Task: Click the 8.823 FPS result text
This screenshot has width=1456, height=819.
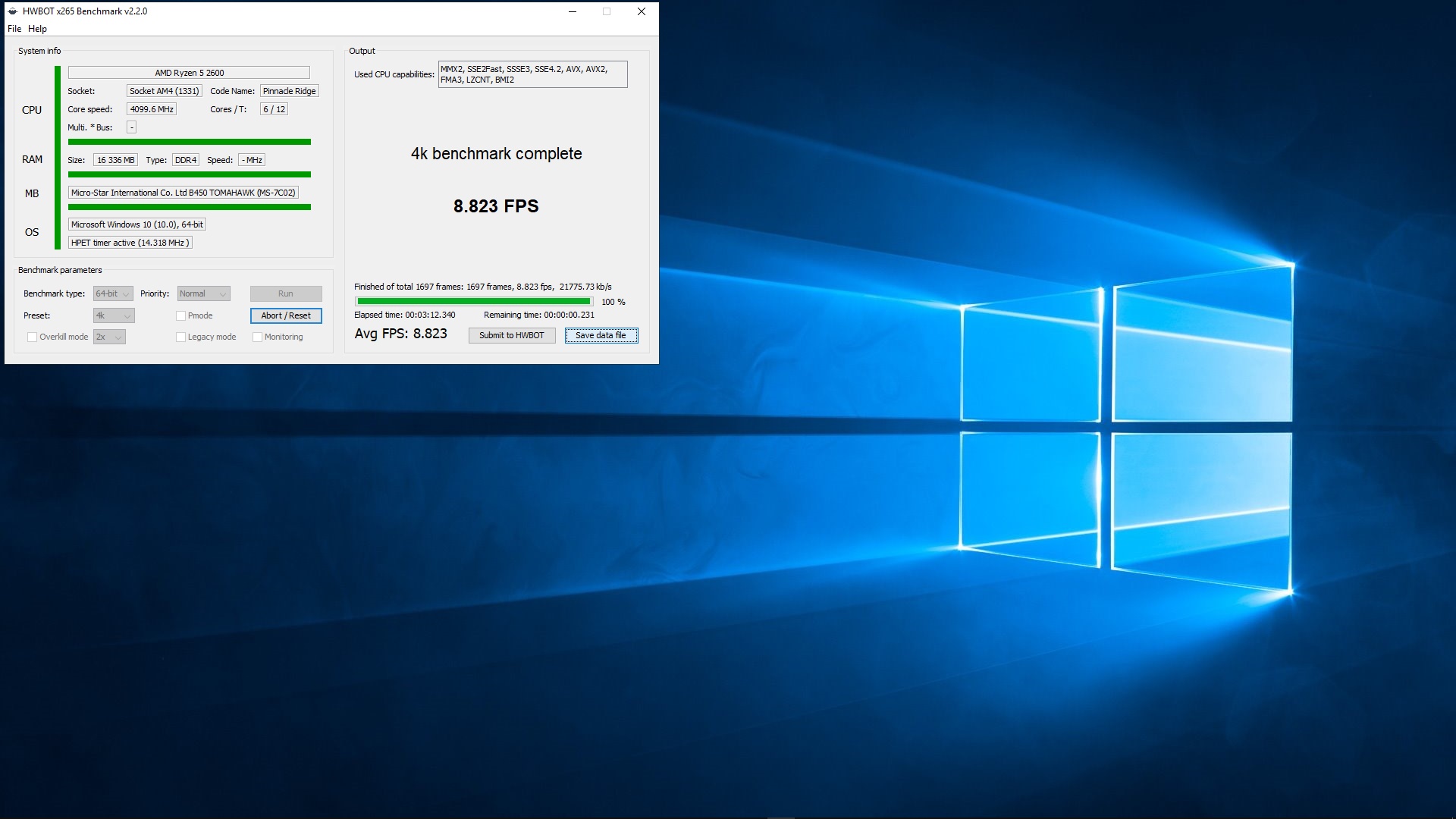Action: [x=496, y=206]
